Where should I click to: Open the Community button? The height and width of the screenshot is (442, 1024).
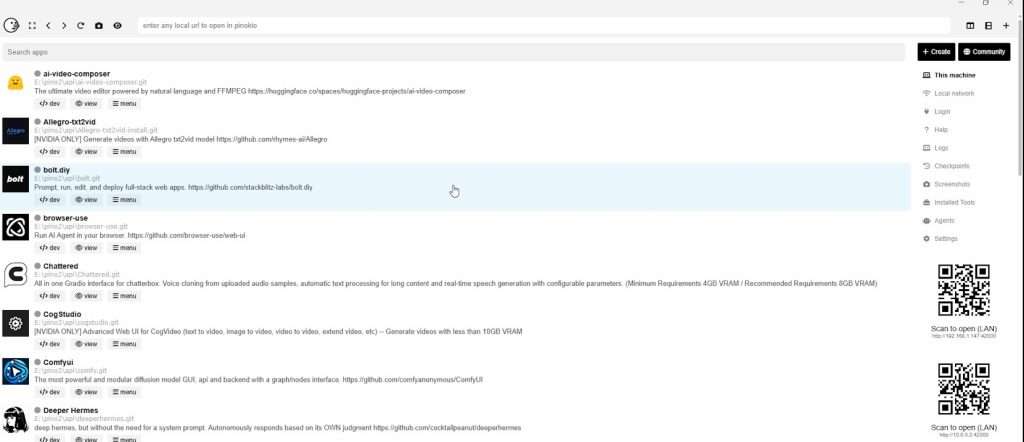click(984, 52)
